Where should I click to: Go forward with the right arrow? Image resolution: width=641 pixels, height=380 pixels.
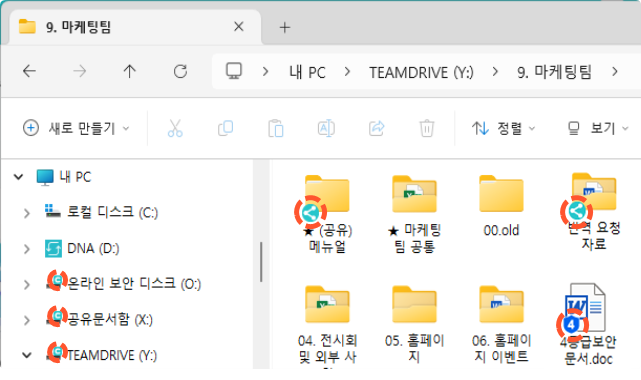[x=80, y=72]
